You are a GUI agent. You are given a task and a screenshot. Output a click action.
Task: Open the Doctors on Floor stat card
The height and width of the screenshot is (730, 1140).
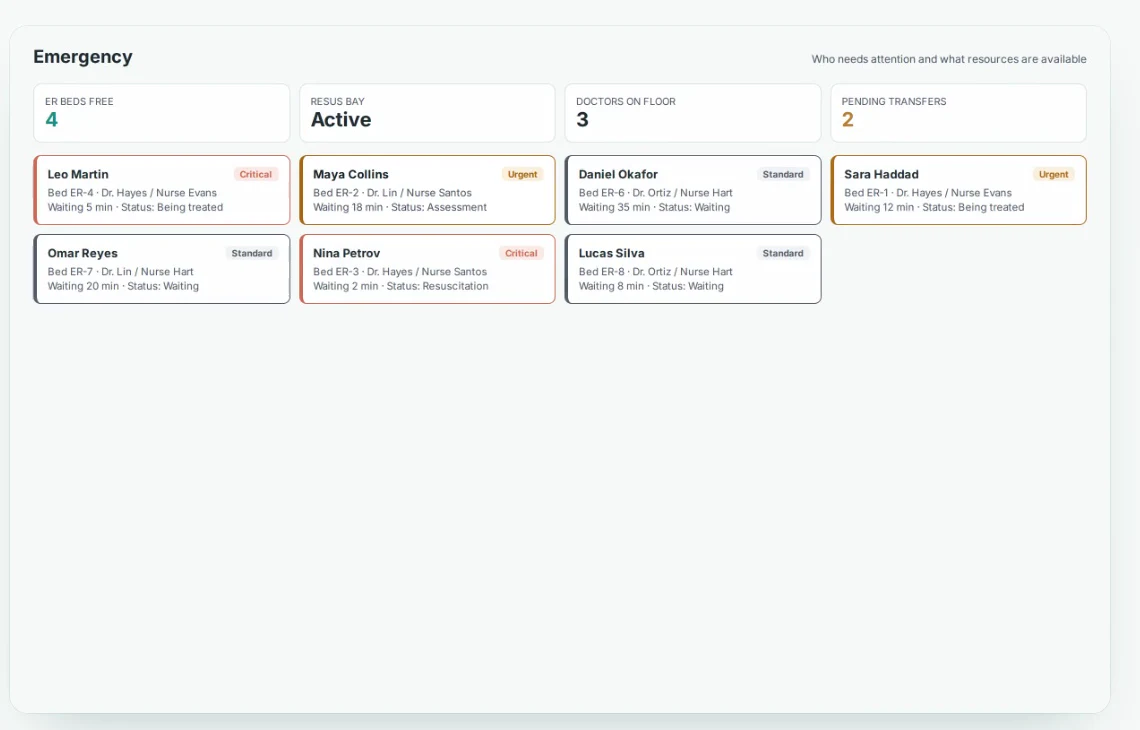coord(693,113)
